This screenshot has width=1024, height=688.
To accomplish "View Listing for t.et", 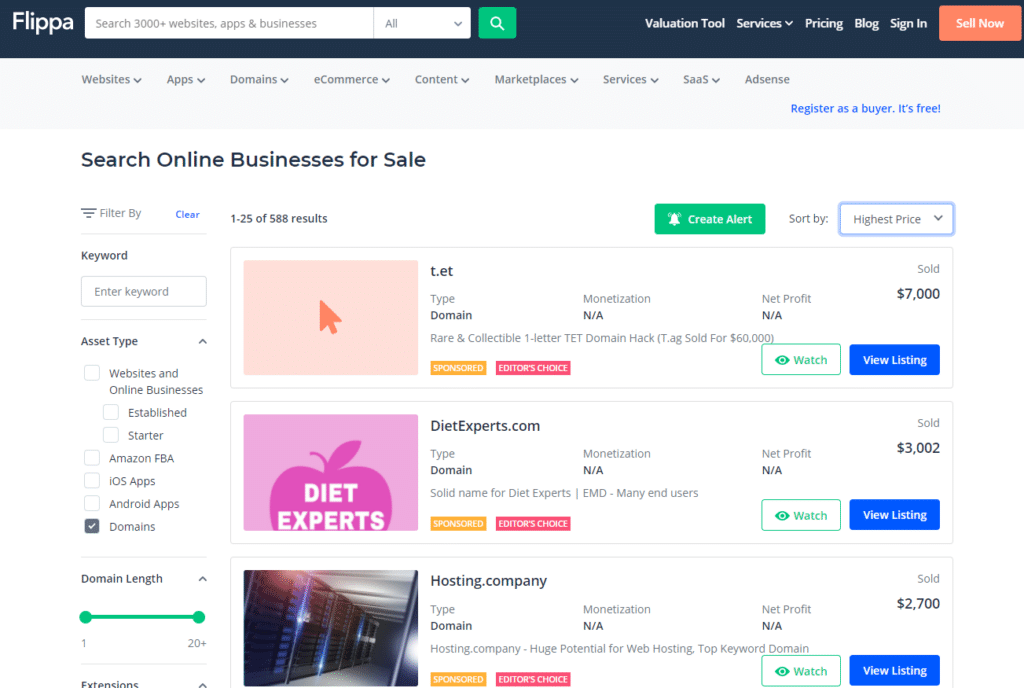I will (x=894, y=360).
